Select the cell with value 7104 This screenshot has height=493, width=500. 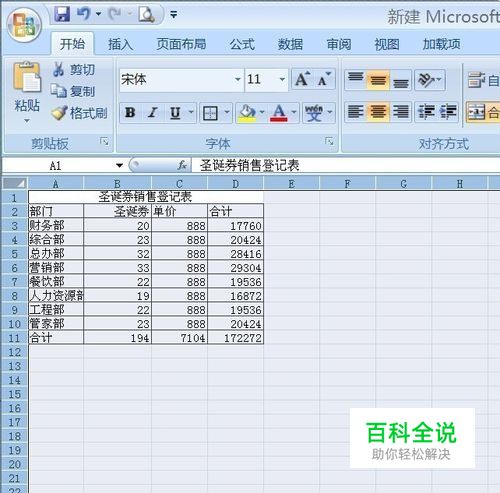point(179,338)
